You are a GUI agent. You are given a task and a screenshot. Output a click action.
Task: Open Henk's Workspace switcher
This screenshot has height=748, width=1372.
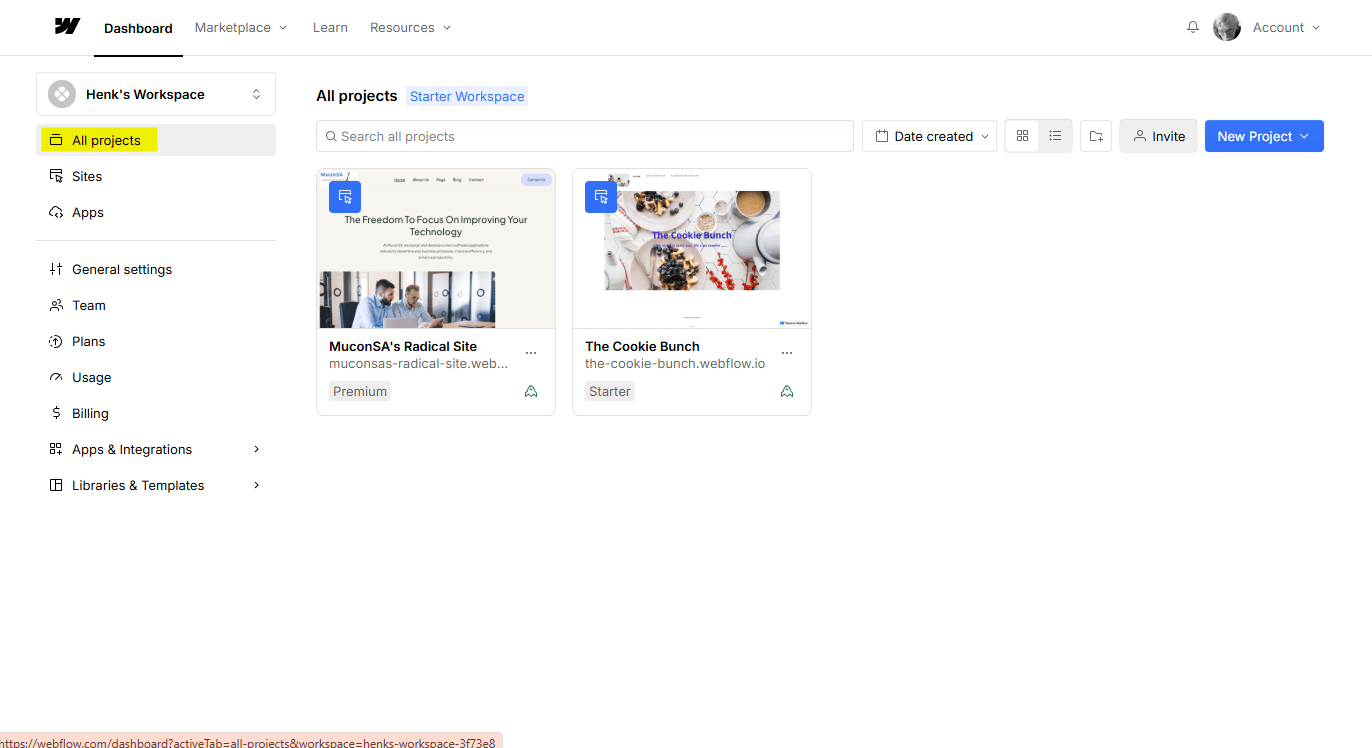point(156,94)
